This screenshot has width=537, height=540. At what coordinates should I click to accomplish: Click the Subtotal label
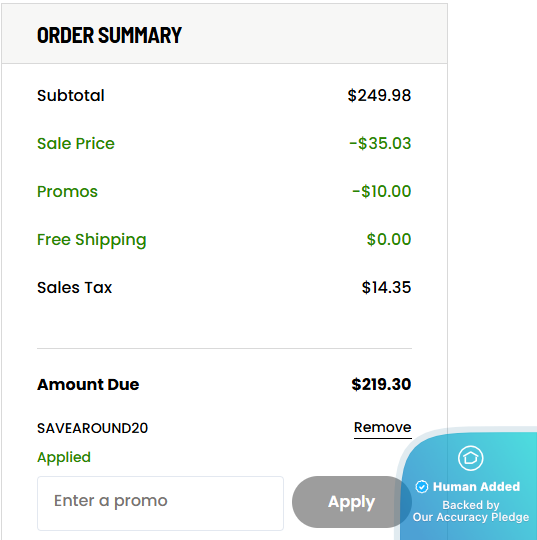pos(71,95)
